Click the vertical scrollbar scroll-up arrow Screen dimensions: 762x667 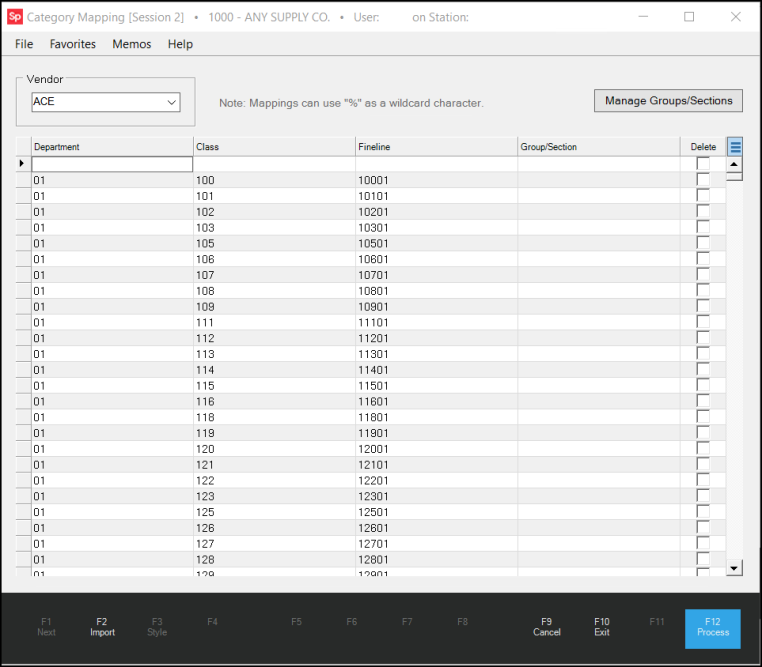coord(734,164)
